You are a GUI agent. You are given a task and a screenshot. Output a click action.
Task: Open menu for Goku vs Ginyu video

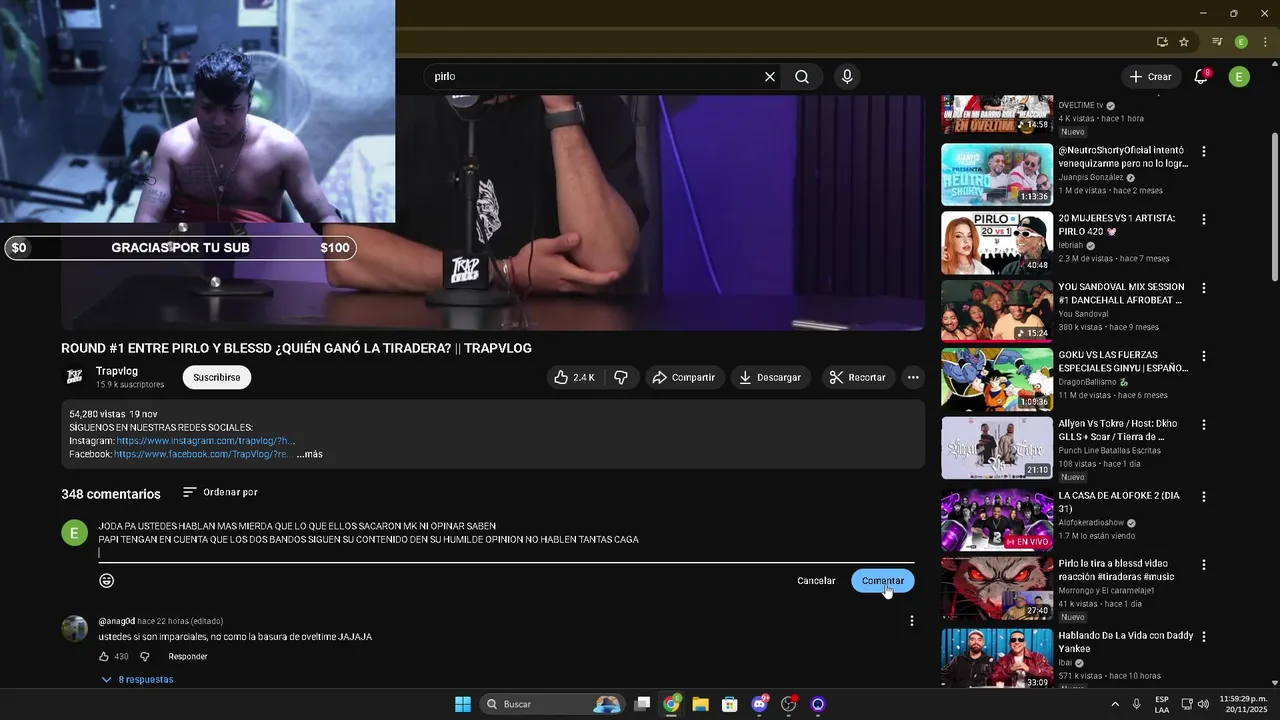1204,356
